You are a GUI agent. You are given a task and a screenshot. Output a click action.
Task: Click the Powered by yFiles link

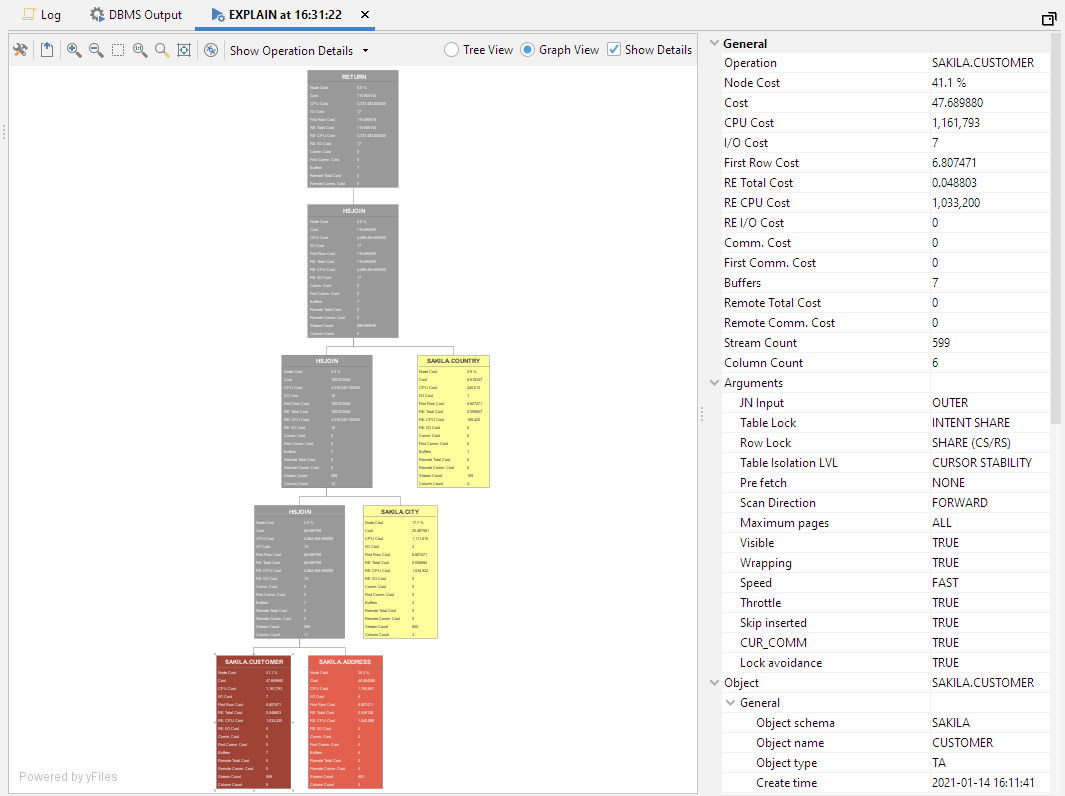[68, 776]
